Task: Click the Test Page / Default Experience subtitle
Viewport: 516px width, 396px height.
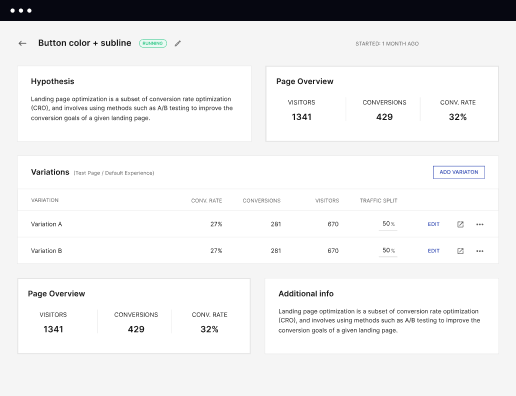Action: 114,173
